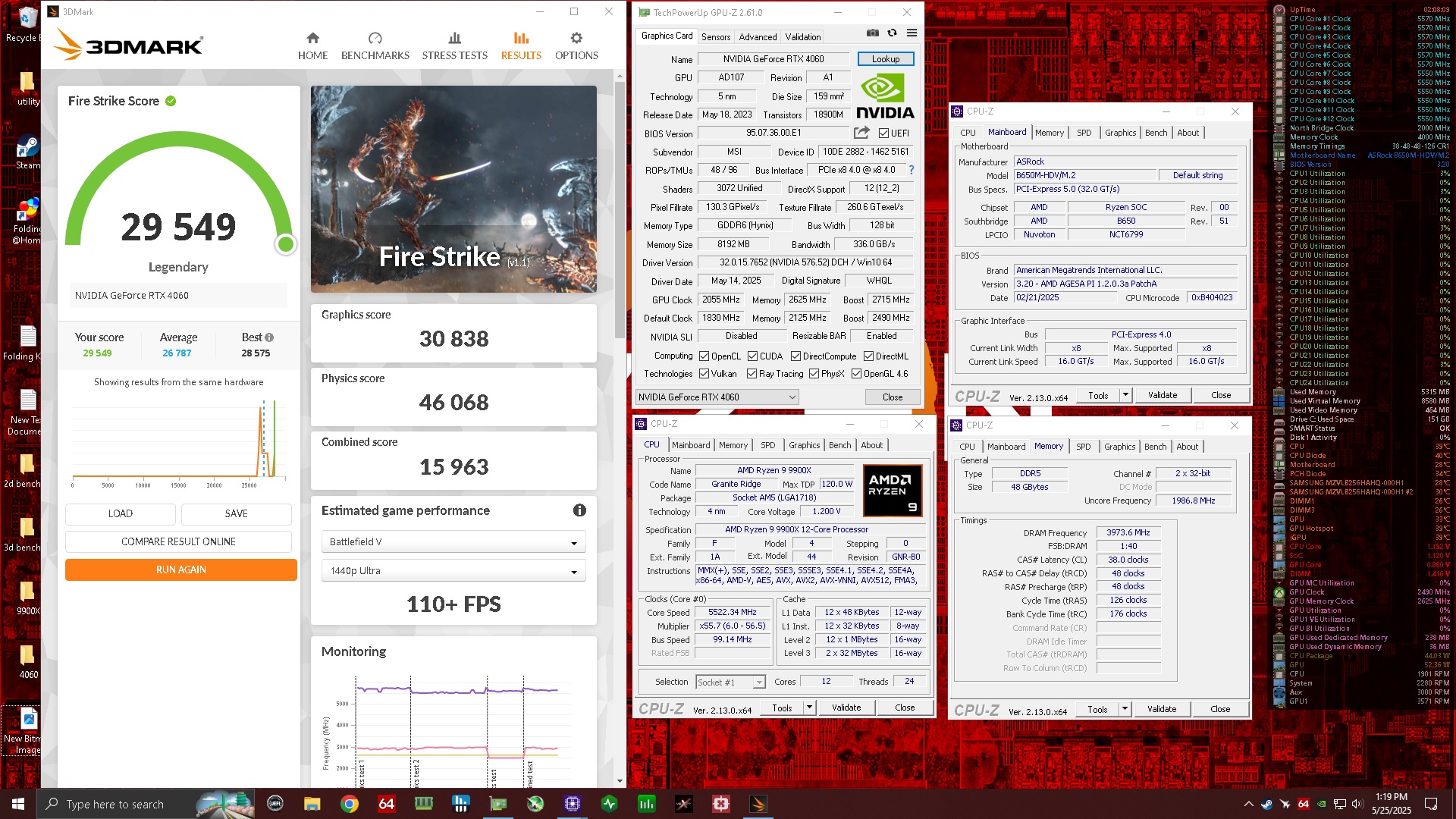
Task: Open SPD tab in CPU-Z Mainboard window
Action: point(1084,133)
